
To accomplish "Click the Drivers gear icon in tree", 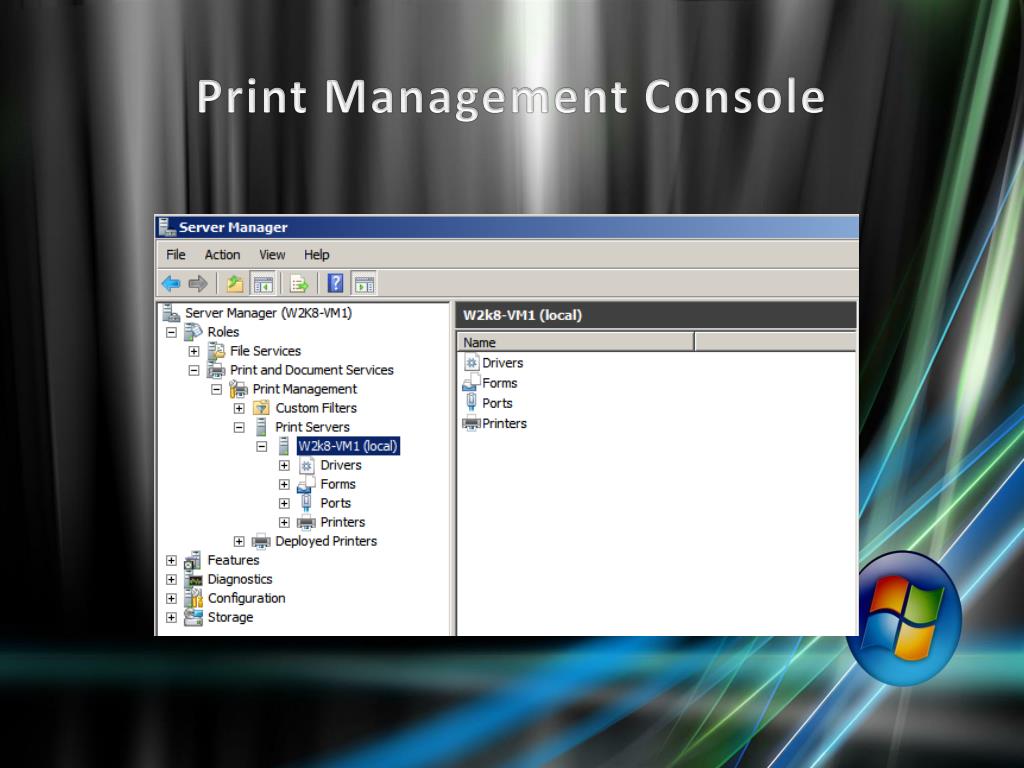I will (306, 465).
